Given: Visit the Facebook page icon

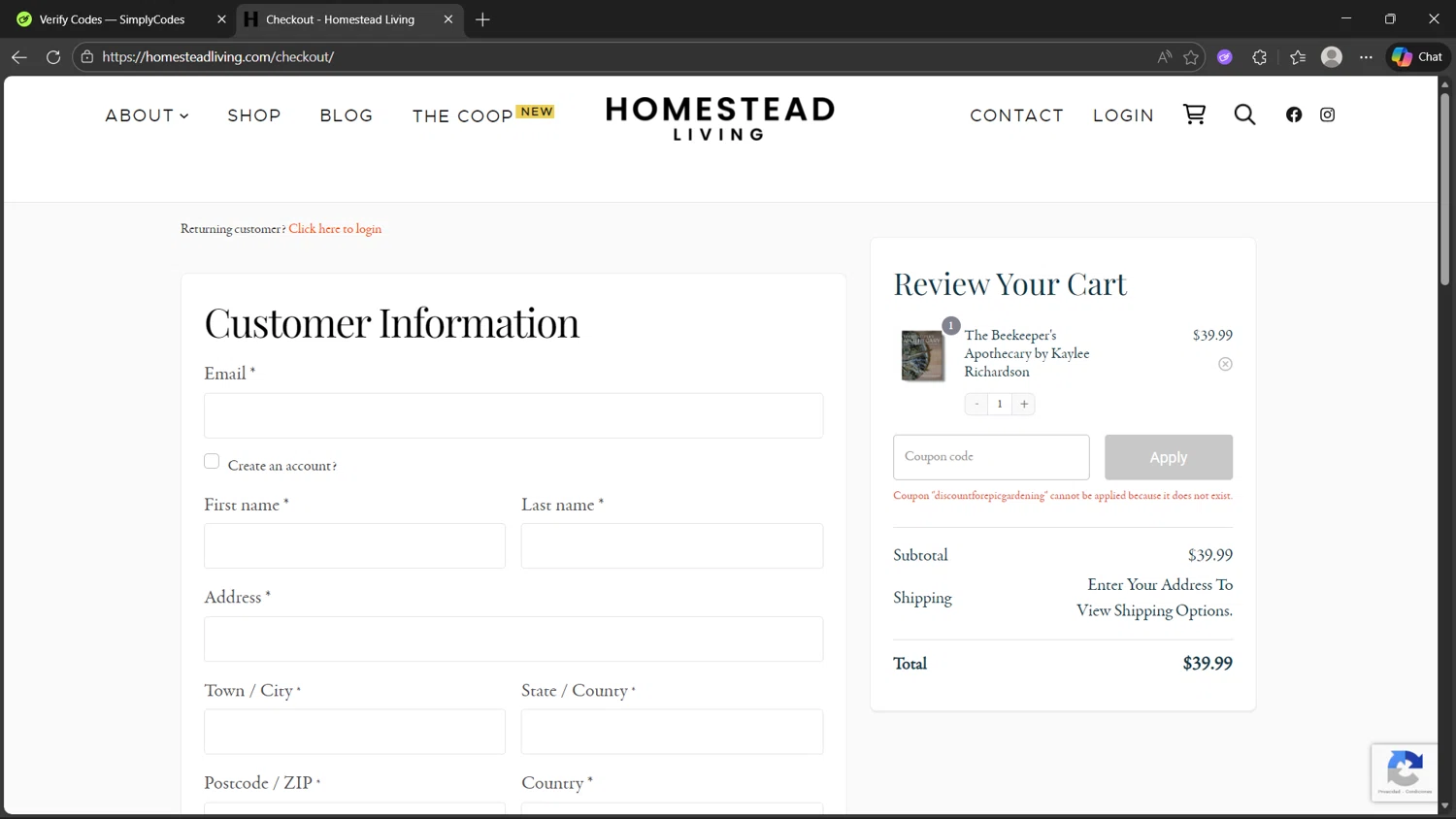Looking at the screenshot, I should pyautogui.click(x=1294, y=115).
